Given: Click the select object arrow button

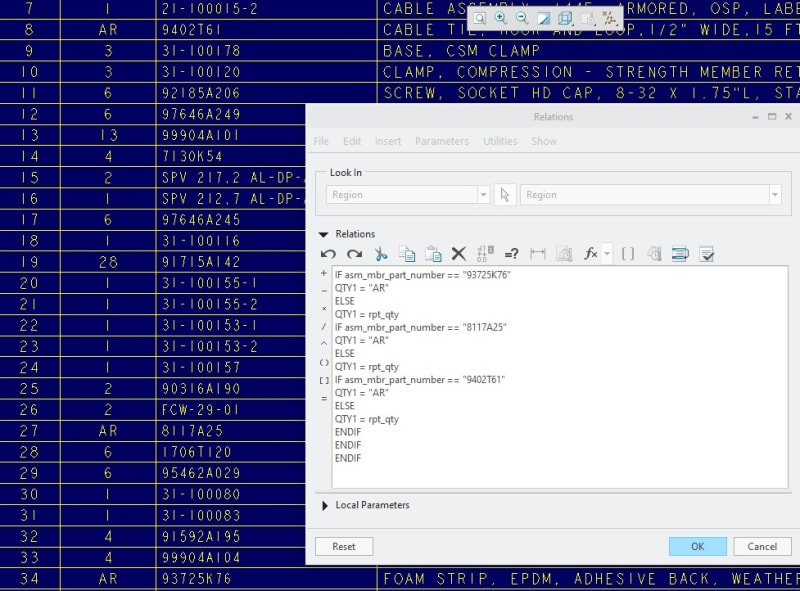Looking at the screenshot, I should pyautogui.click(x=505, y=195).
